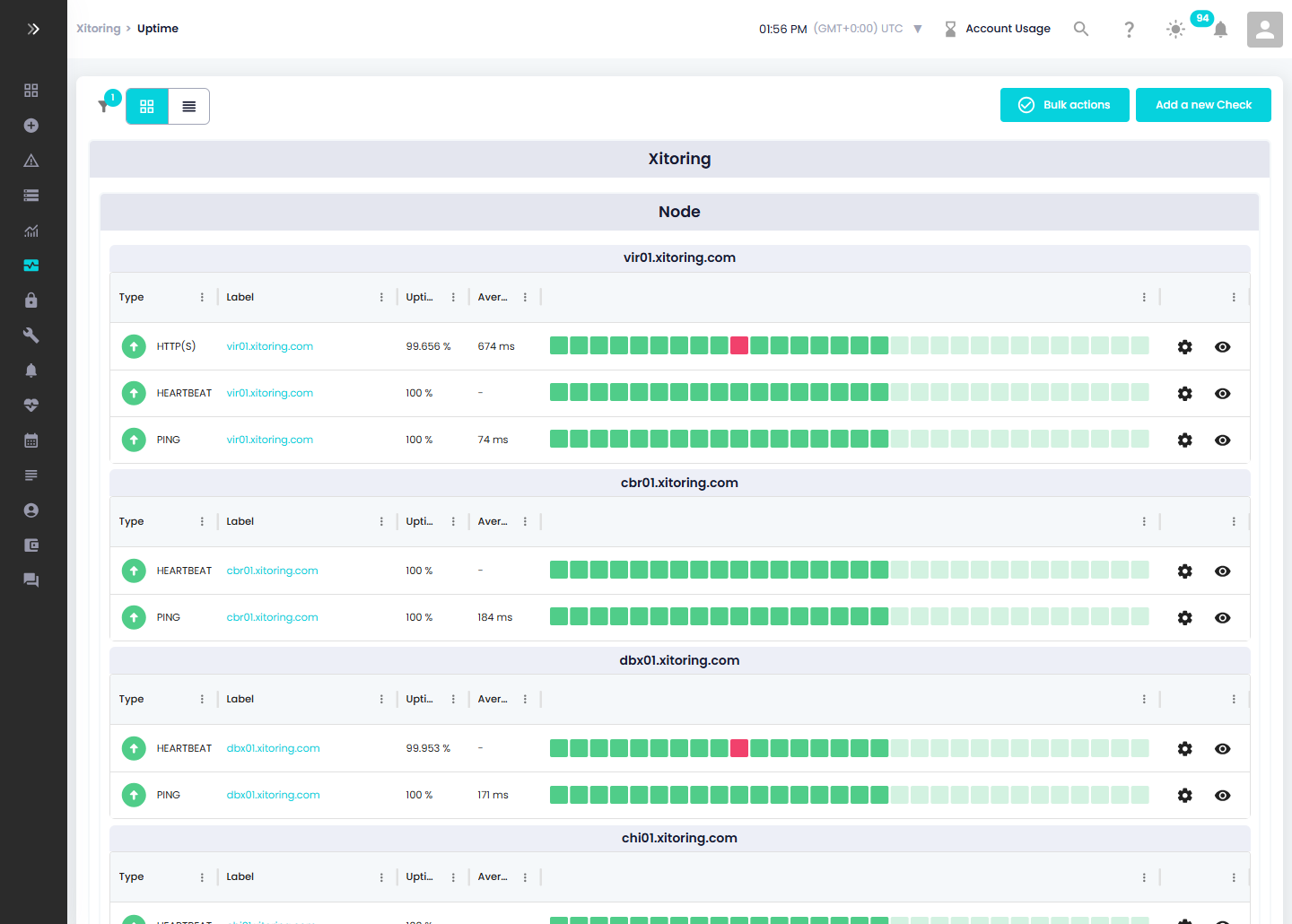Image resolution: width=1292 pixels, height=924 pixels.
Task: Open the UTC timezone dropdown
Action: pyautogui.click(x=918, y=28)
